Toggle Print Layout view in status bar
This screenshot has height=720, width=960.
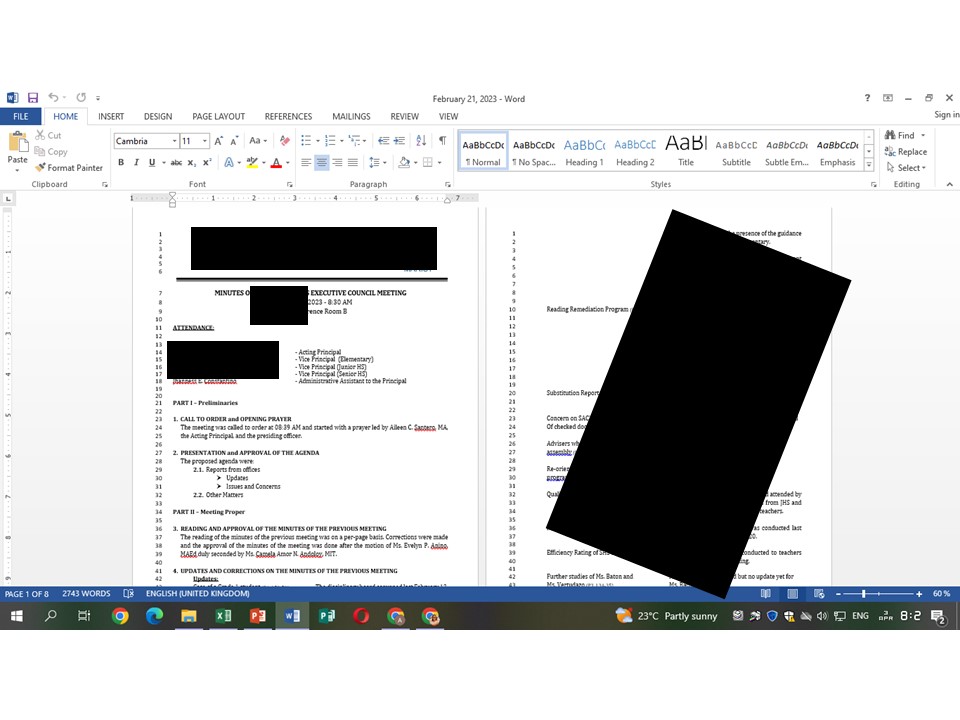coord(792,594)
